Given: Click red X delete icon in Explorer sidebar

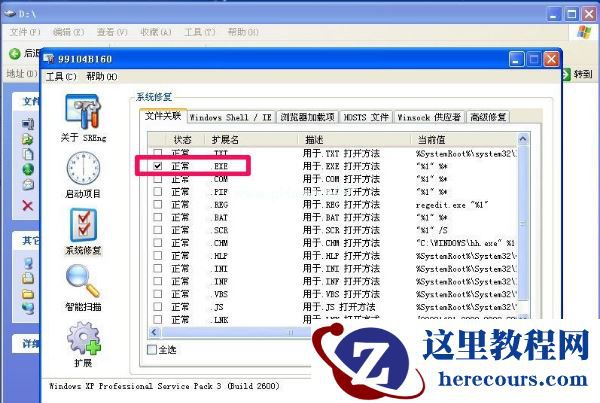Looking at the screenshot, I should click(x=28, y=206).
